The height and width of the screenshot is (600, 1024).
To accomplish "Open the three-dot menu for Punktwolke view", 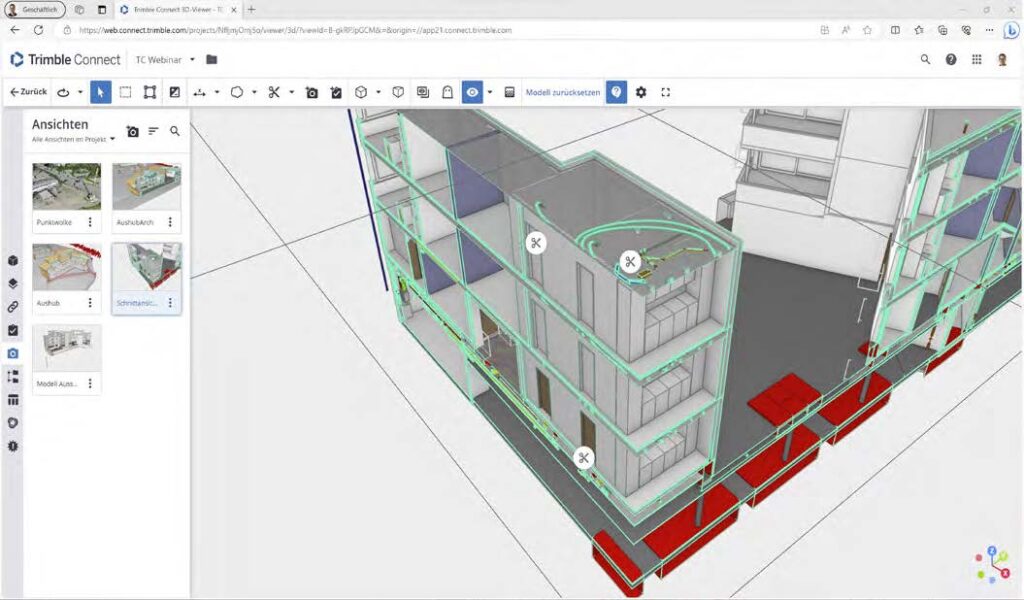I will pos(90,222).
